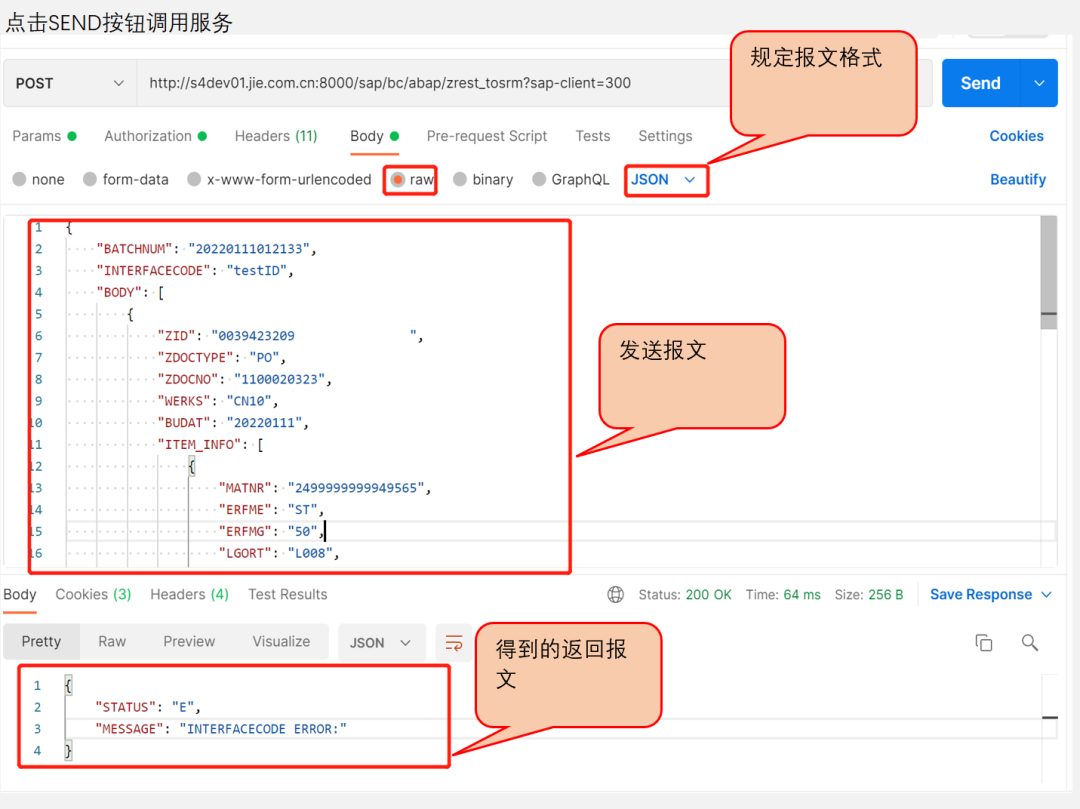The height and width of the screenshot is (809, 1080).
Task: Click the globe network icon beside Status
Action: 616,594
